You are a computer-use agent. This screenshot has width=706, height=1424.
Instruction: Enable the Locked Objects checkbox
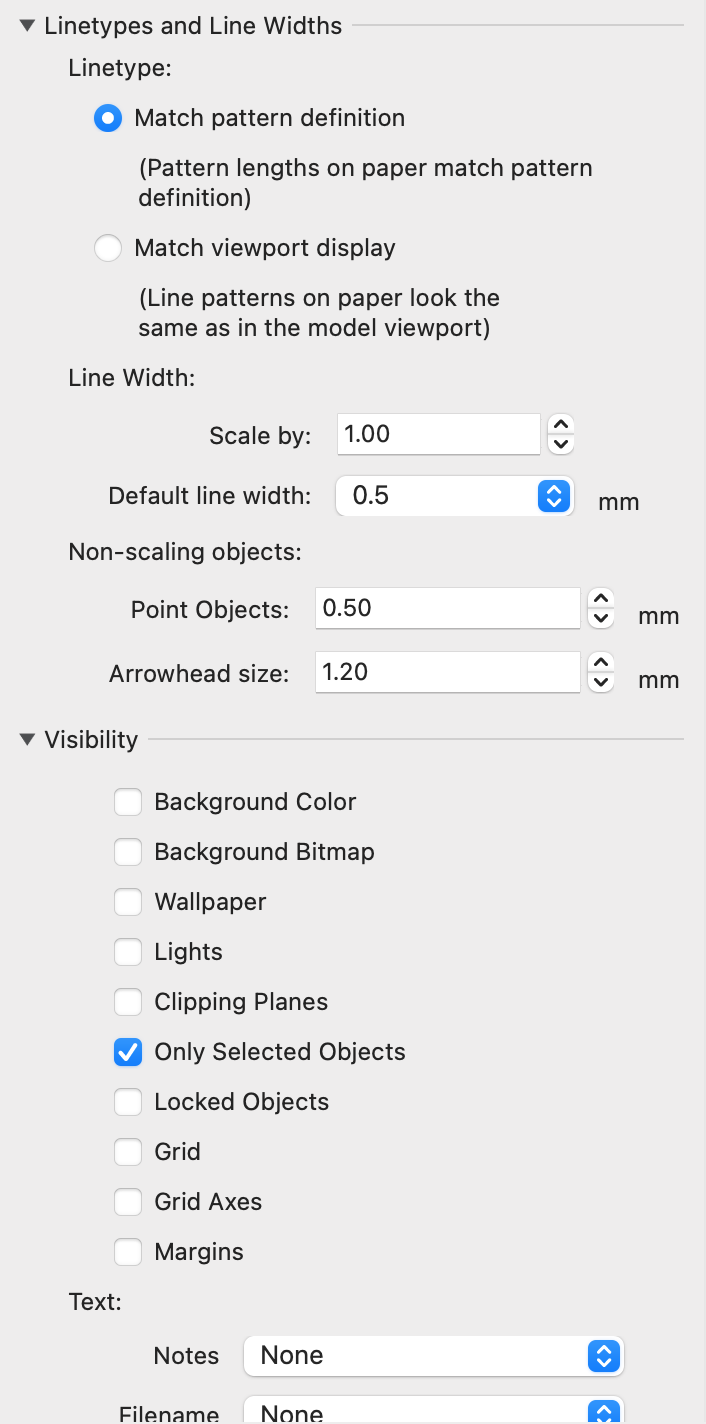click(x=128, y=1102)
